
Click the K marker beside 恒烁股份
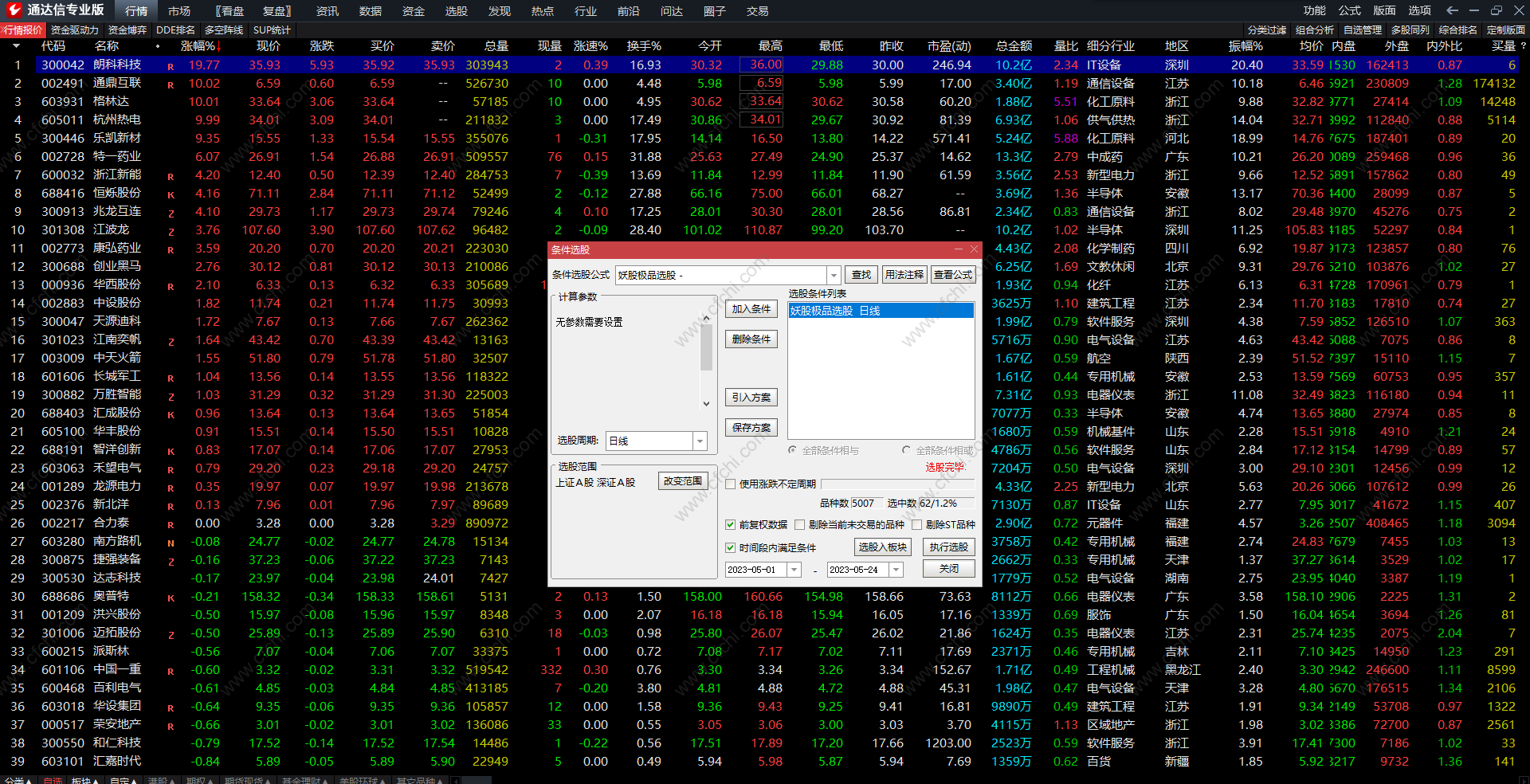click(171, 194)
